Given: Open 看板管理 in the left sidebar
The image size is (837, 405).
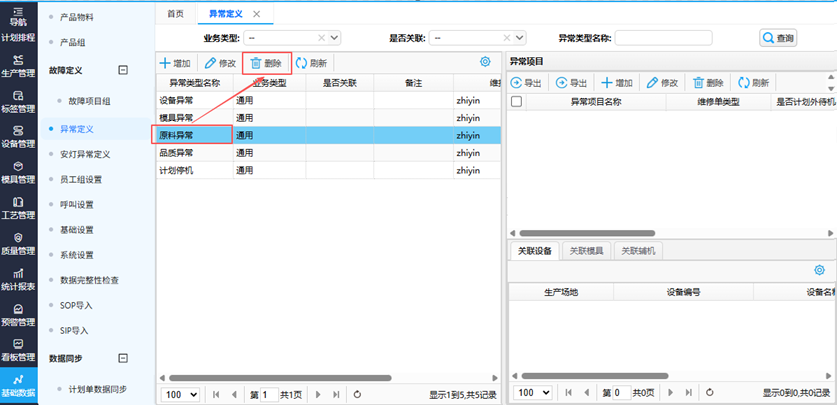Looking at the screenshot, I should 18,350.
